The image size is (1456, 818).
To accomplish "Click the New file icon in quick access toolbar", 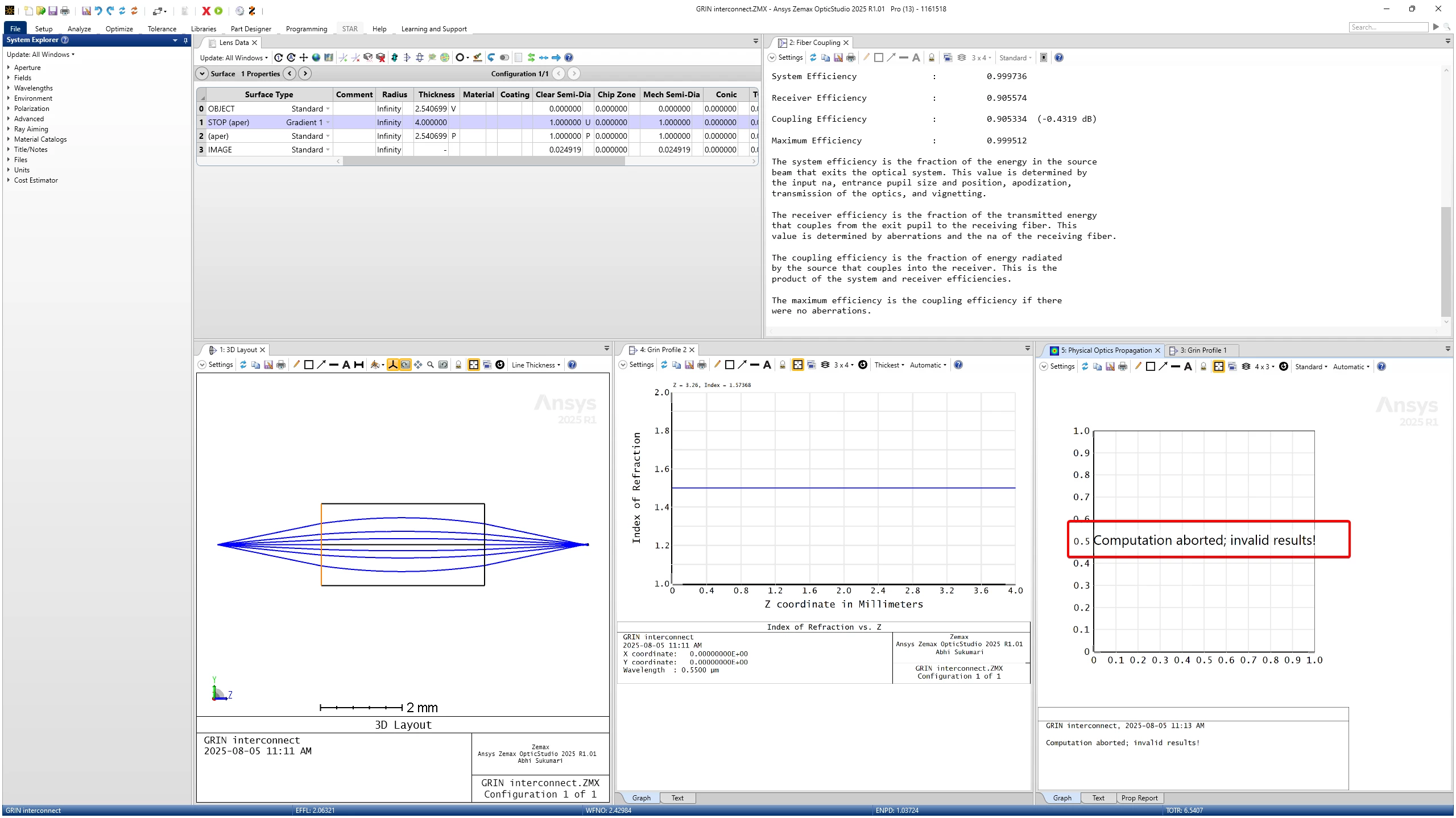I will (28, 11).
